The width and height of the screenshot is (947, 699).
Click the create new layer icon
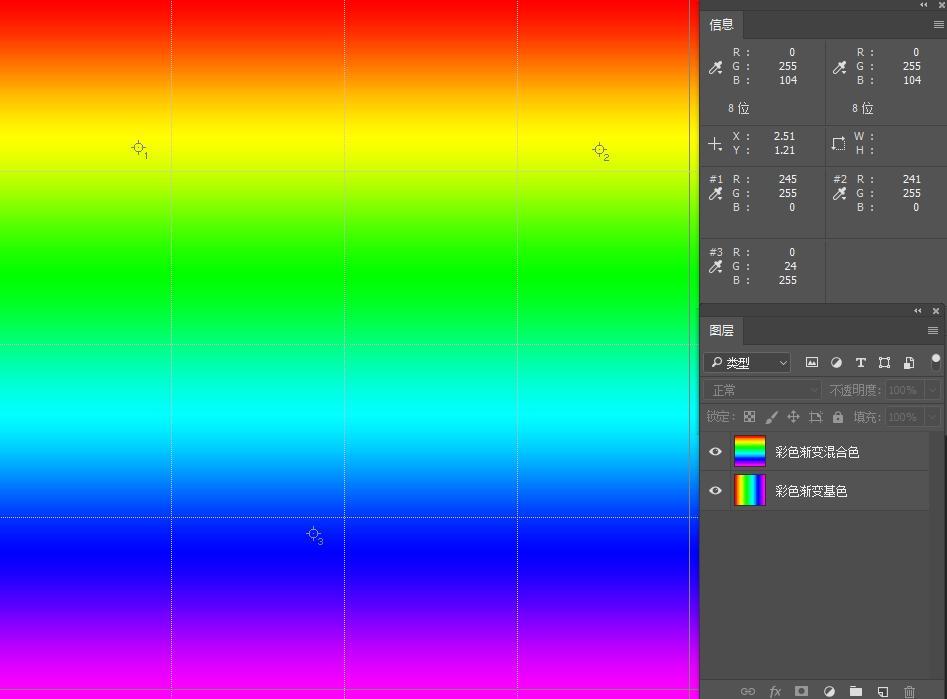pos(882,691)
